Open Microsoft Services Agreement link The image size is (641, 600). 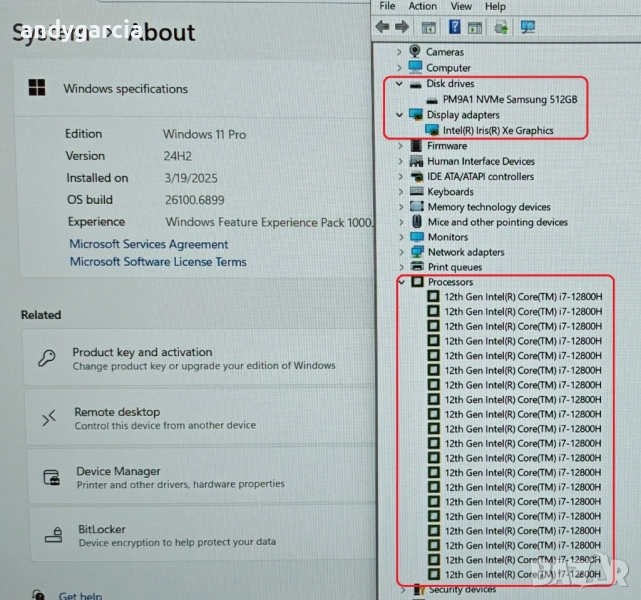pyautogui.click(x=148, y=244)
